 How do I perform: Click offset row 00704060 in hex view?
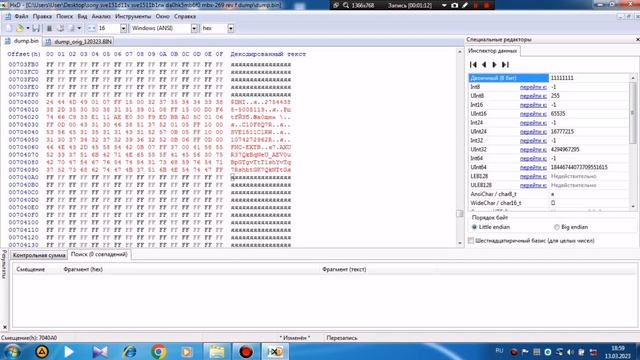(24, 147)
